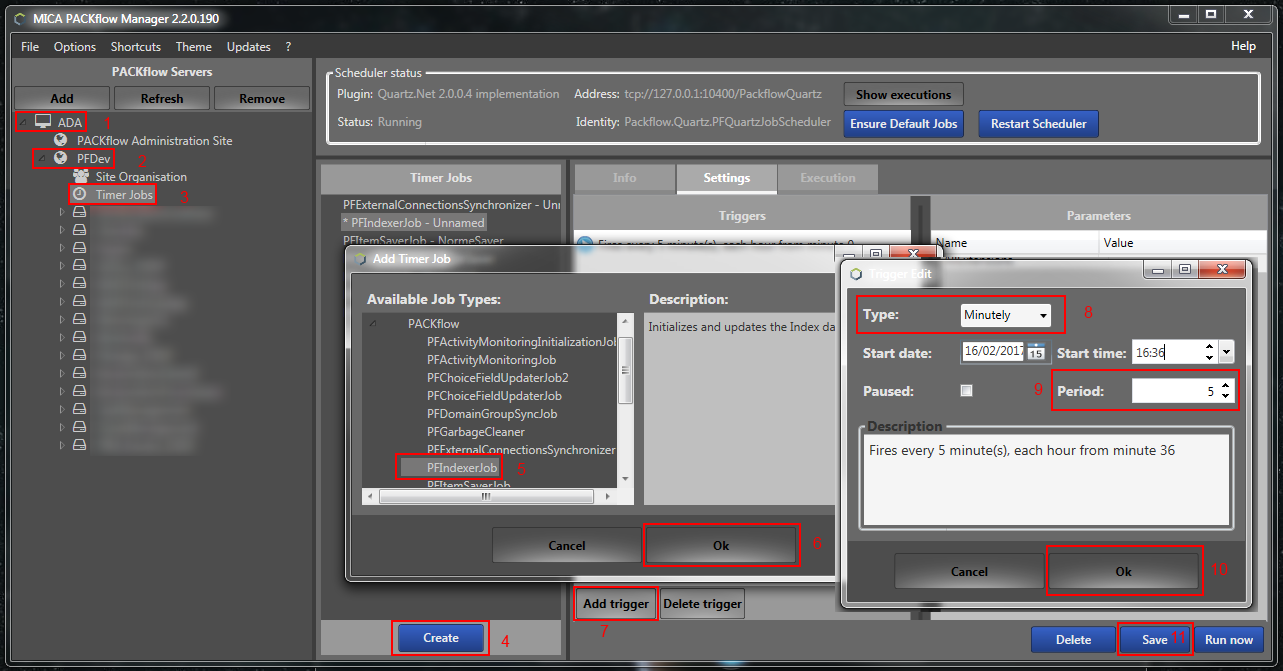Click the Create button under Timer Jobs

441,638
